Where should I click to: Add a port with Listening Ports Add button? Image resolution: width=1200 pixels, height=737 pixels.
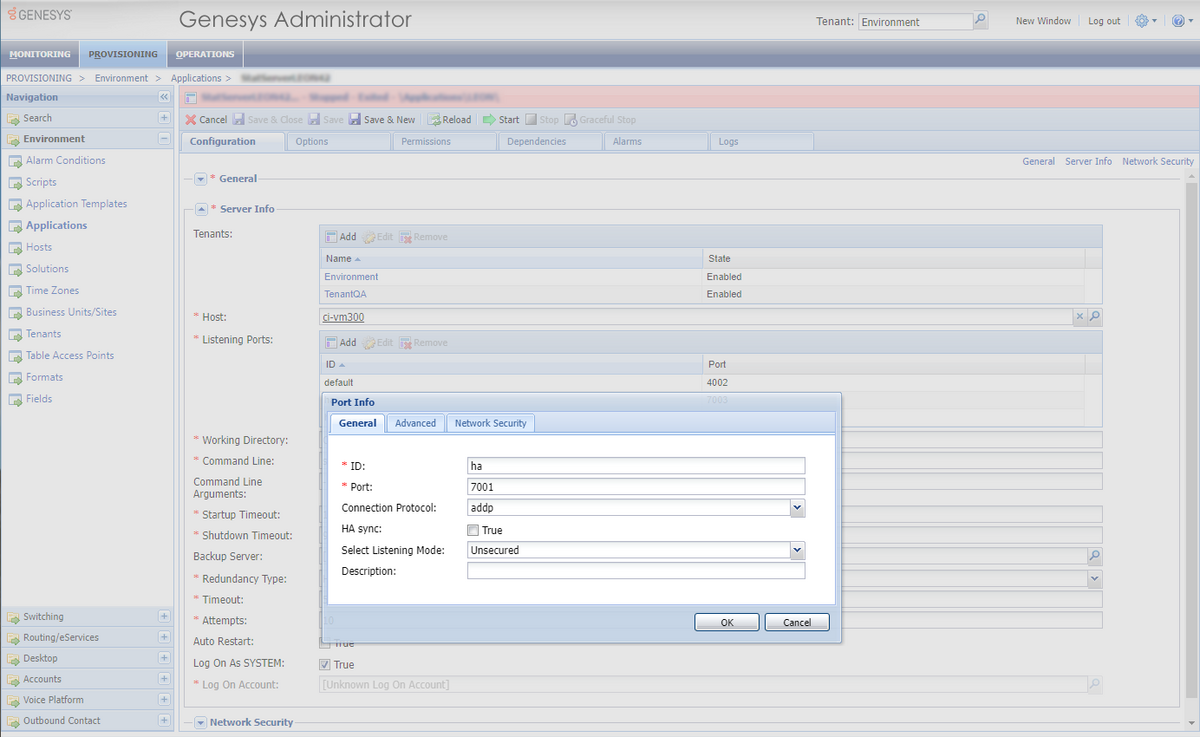click(x=340, y=343)
